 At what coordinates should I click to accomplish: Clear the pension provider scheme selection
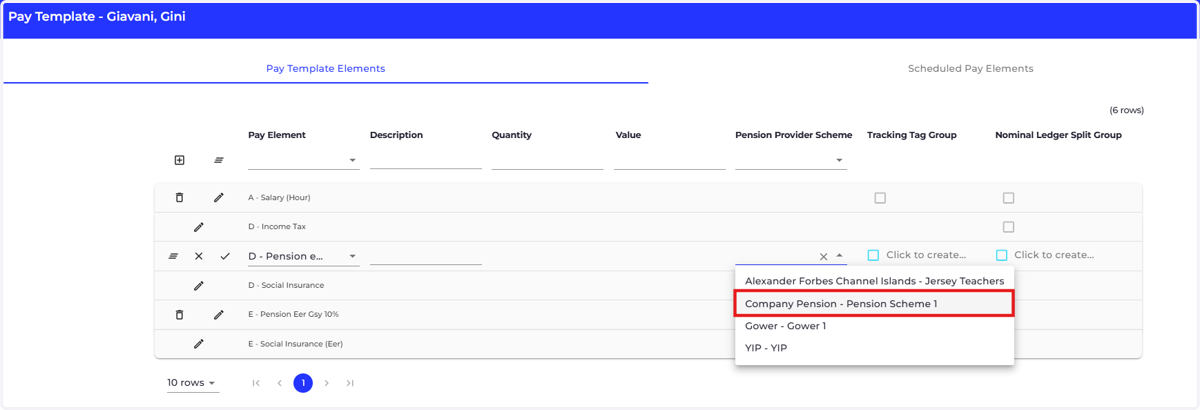pyautogui.click(x=823, y=257)
